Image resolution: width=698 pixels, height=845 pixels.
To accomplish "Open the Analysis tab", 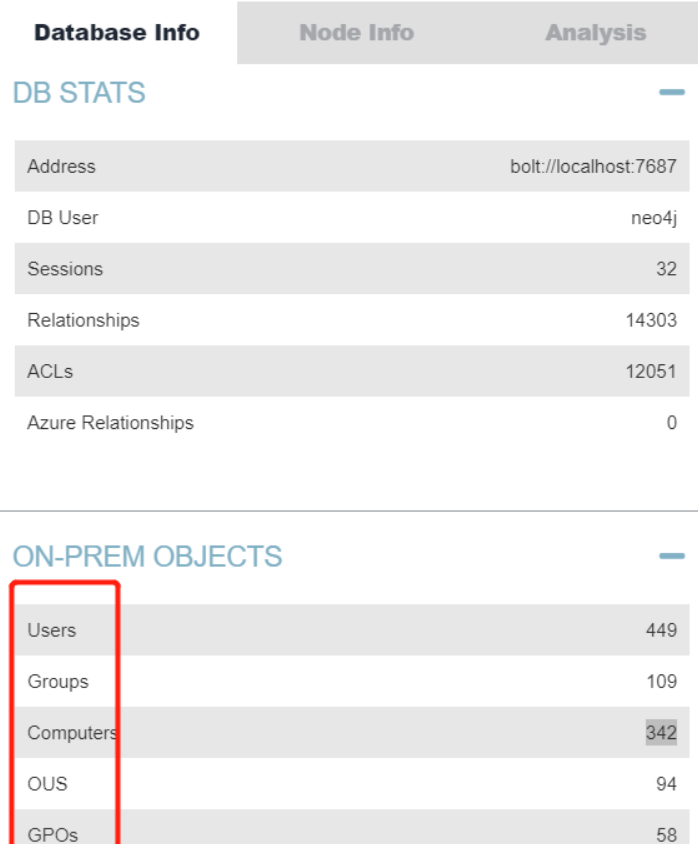I will 595,32.
